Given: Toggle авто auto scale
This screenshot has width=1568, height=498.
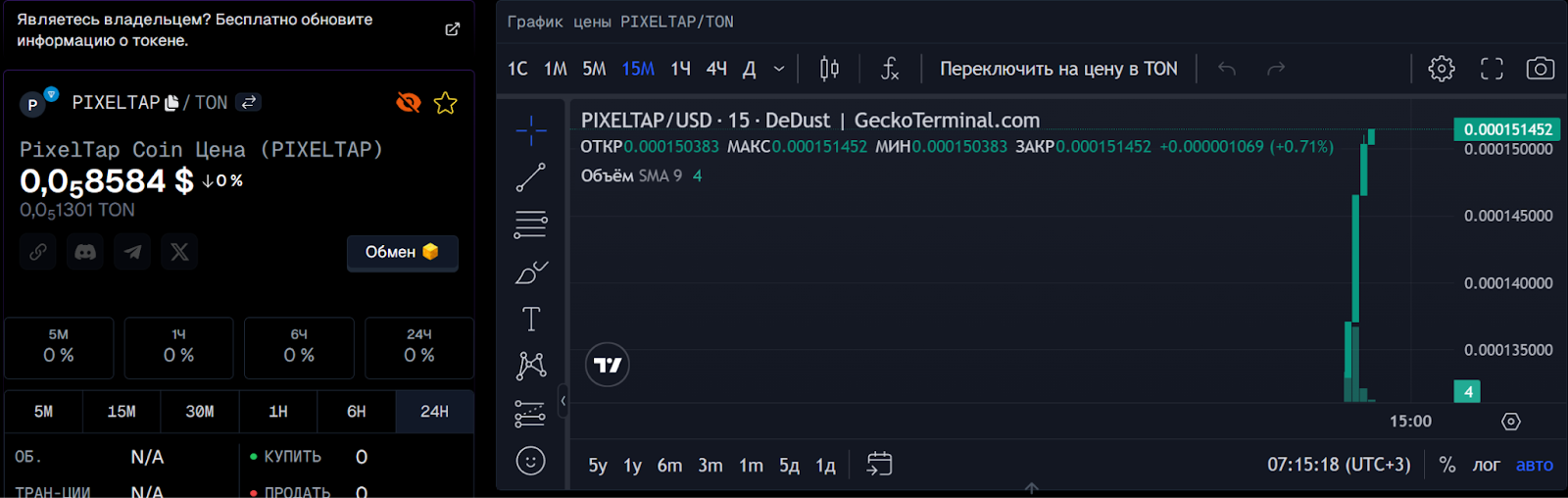Looking at the screenshot, I should tap(1535, 465).
